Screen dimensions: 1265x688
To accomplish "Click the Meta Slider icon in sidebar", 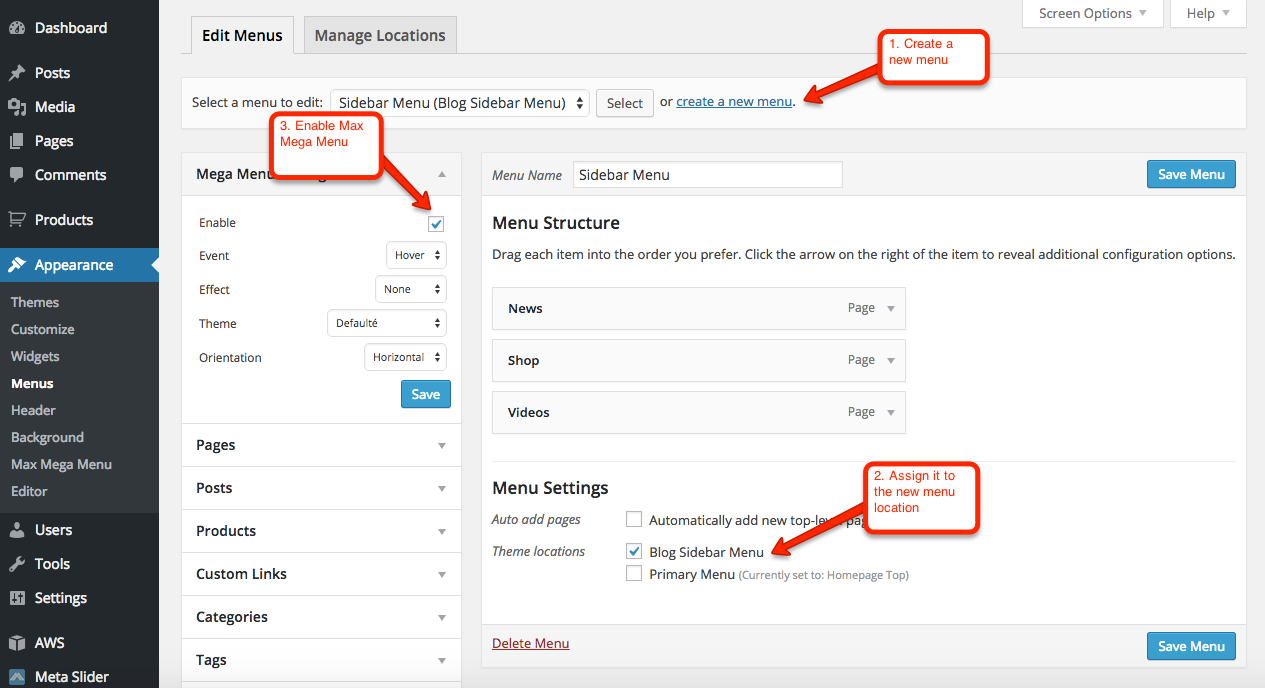I will click(x=17, y=677).
